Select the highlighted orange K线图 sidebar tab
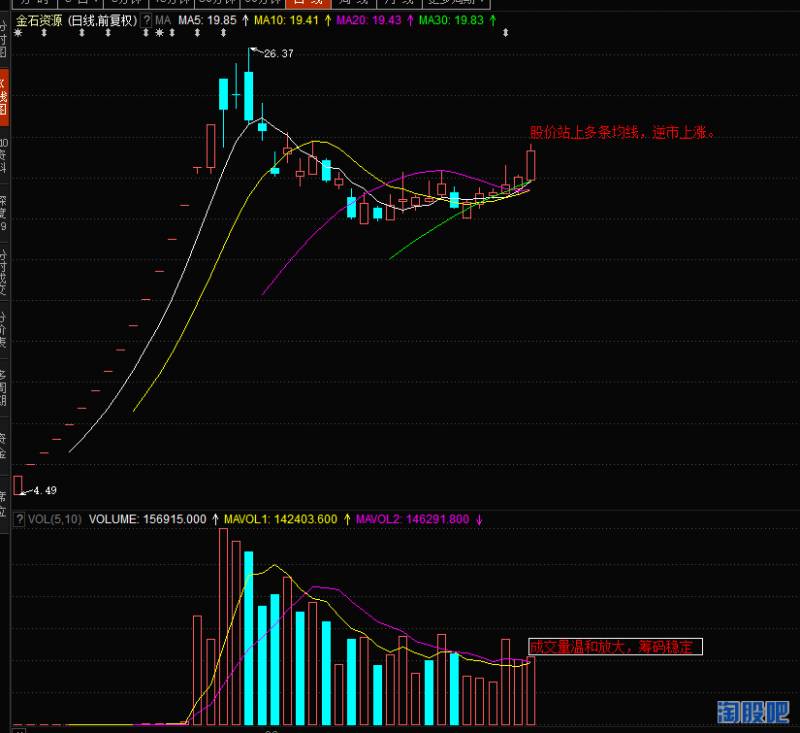800x733 pixels. click(4, 97)
